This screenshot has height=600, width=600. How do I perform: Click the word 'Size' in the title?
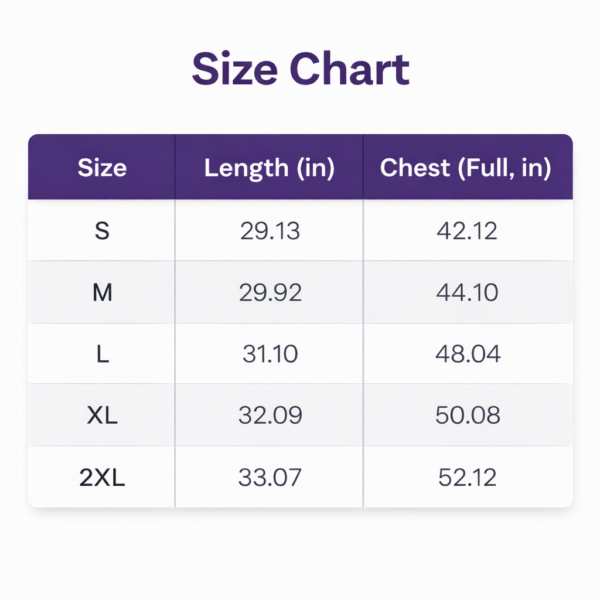click(x=234, y=70)
